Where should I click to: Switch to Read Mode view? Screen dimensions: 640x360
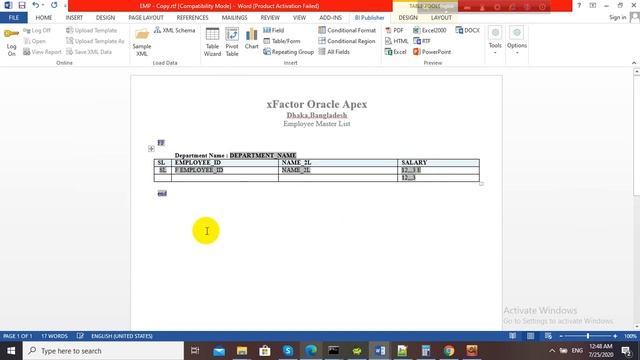tap(513, 336)
